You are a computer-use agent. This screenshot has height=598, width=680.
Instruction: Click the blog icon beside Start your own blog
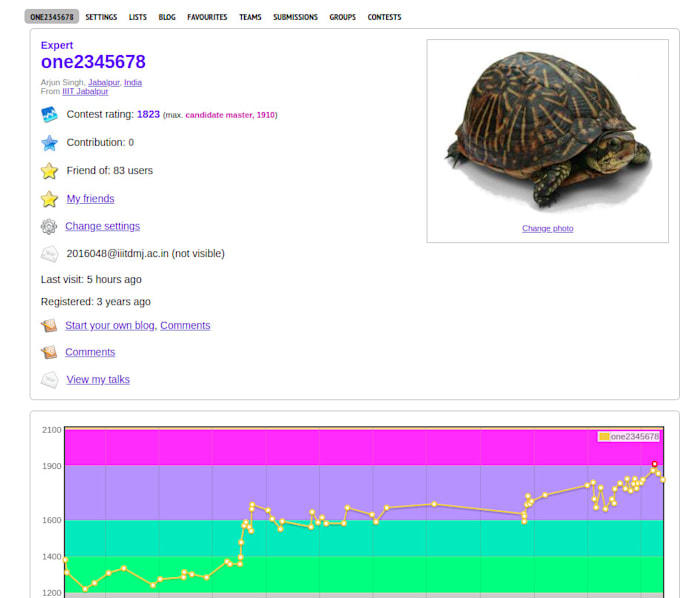click(x=49, y=326)
